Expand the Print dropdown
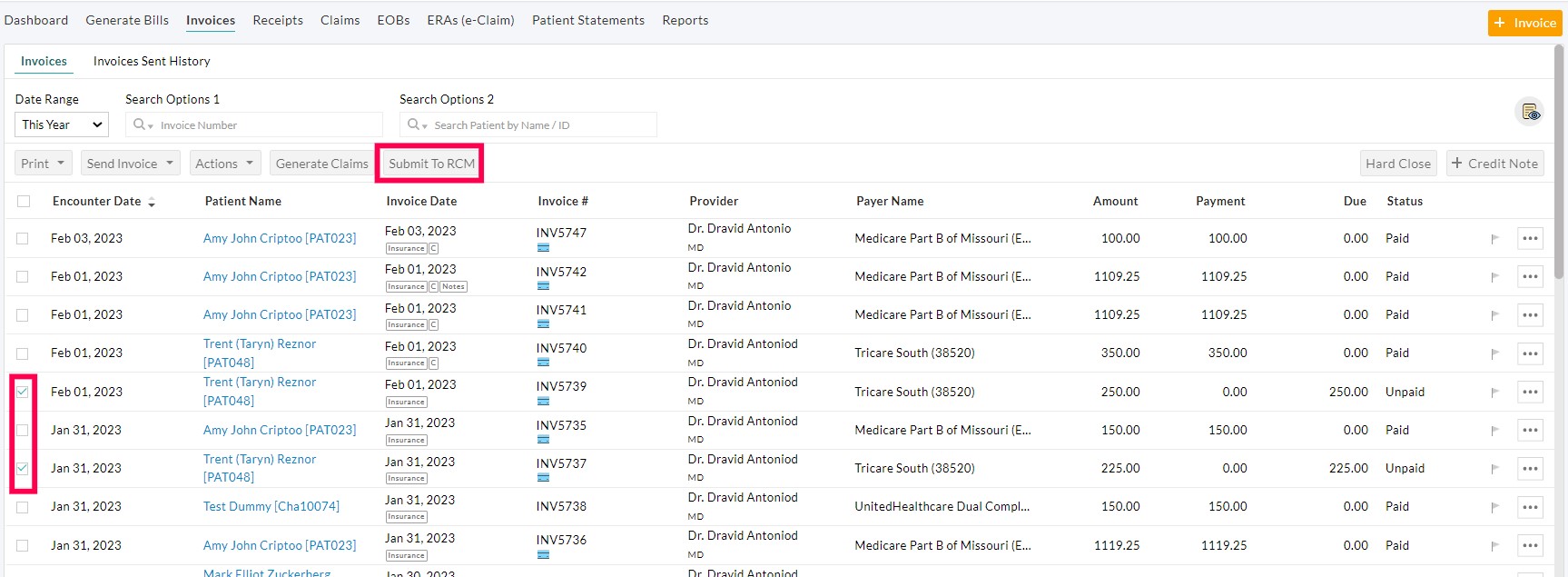This screenshot has width=1568, height=577. pyautogui.click(x=44, y=164)
